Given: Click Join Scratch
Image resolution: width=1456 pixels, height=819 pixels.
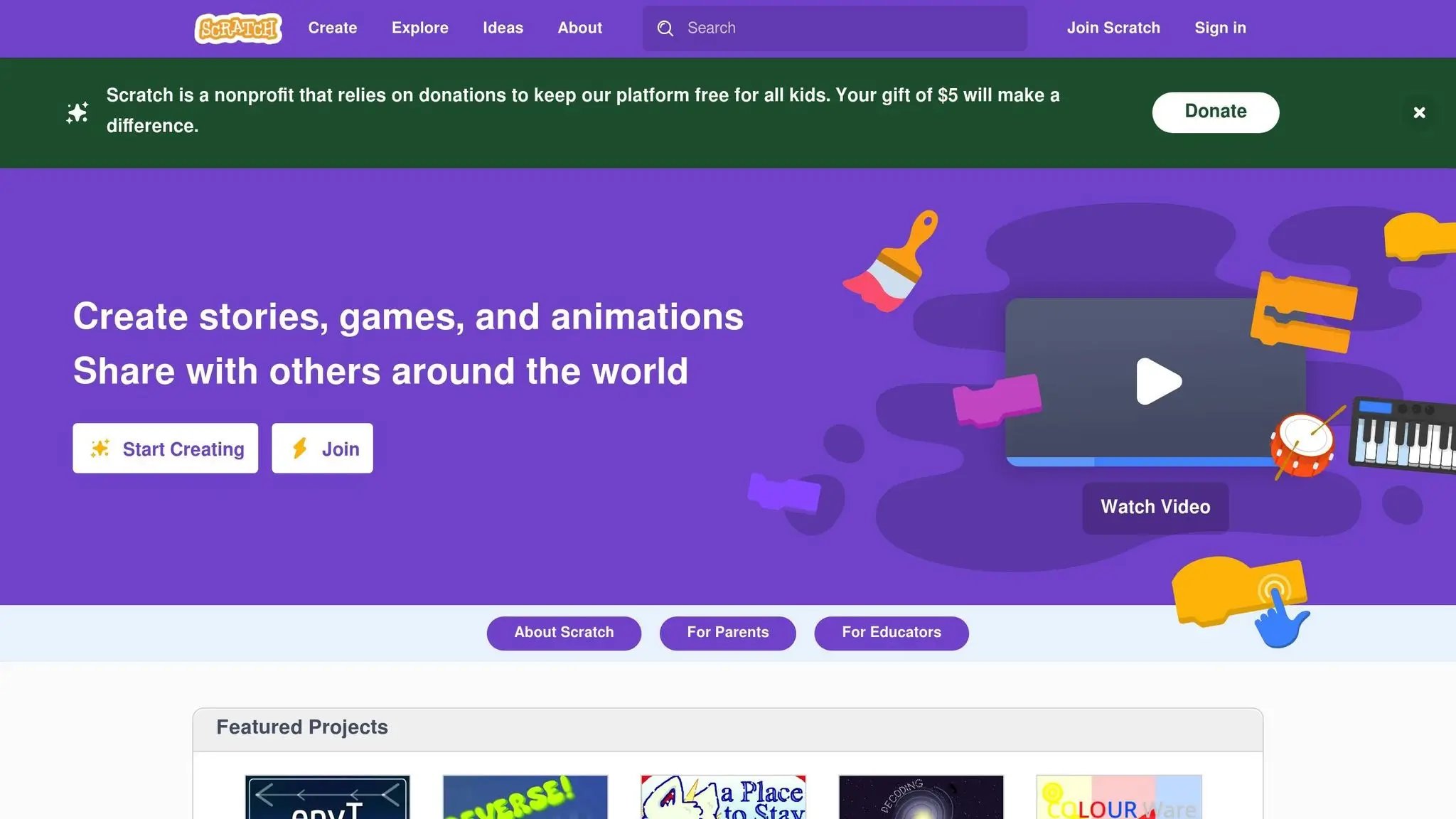Looking at the screenshot, I should (x=1113, y=28).
